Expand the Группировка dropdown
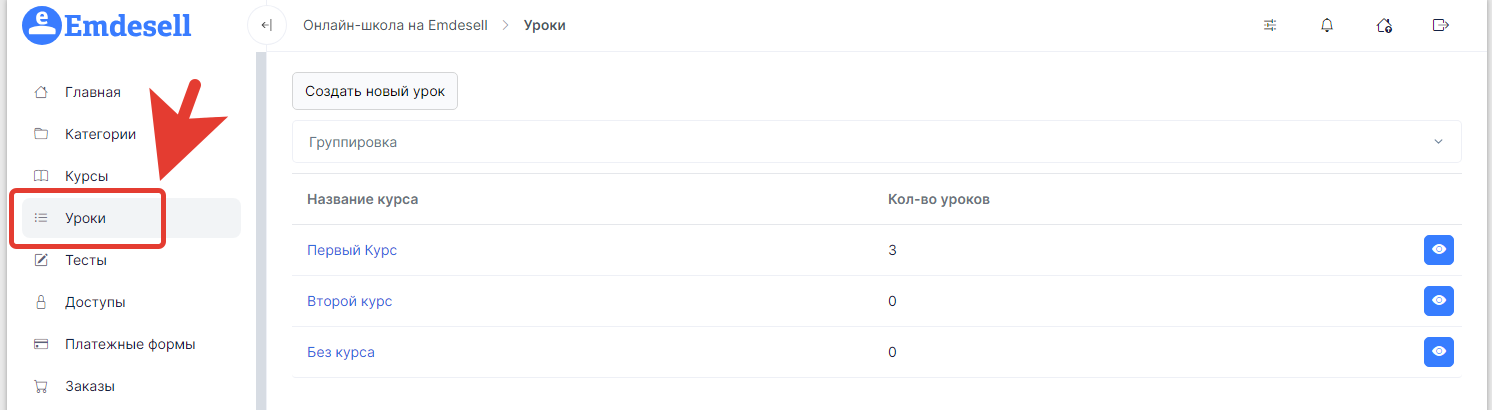Screen dimensions: 1492x410 pos(877,142)
